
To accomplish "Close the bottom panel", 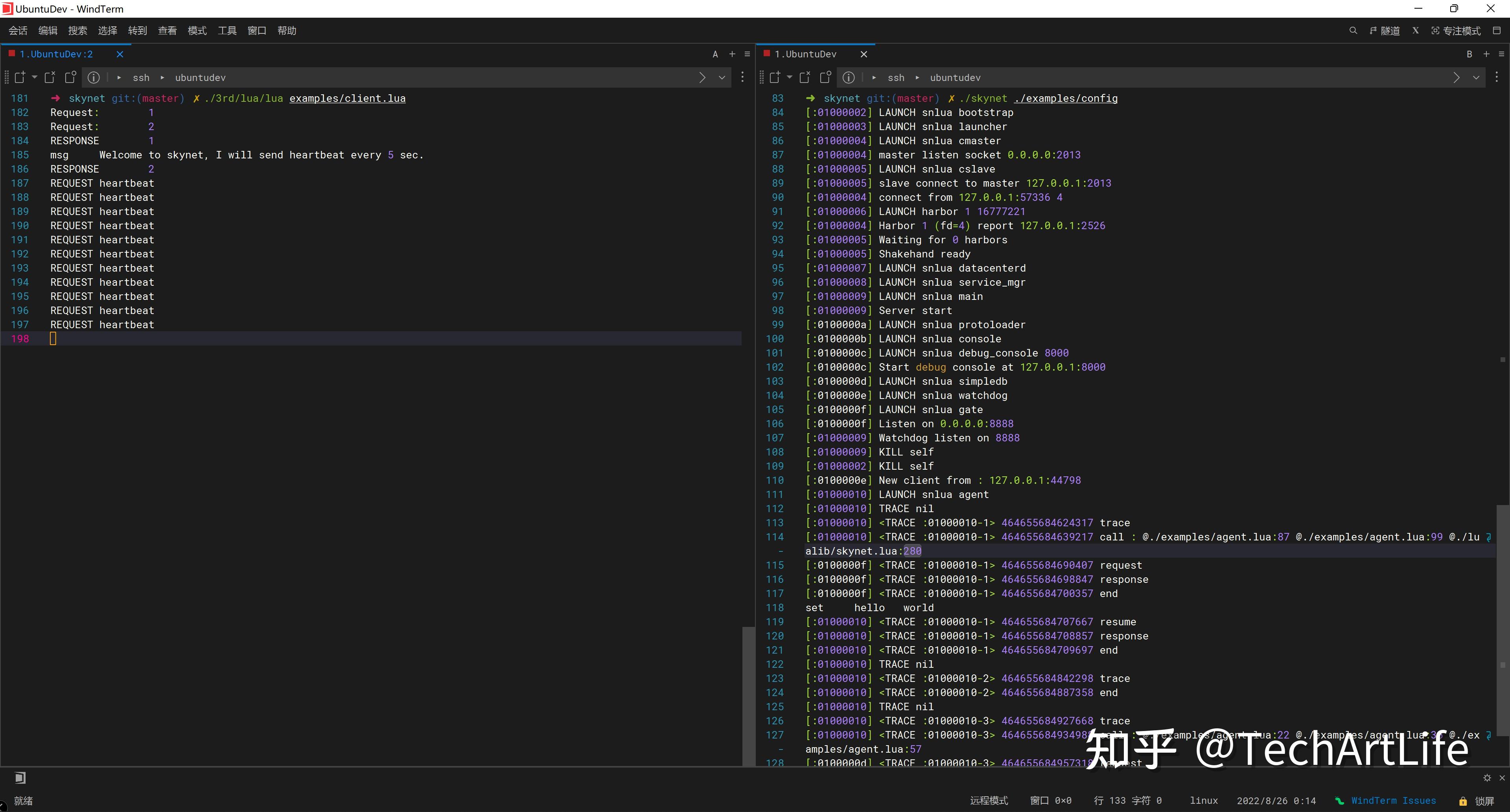I will tap(1502, 778).
